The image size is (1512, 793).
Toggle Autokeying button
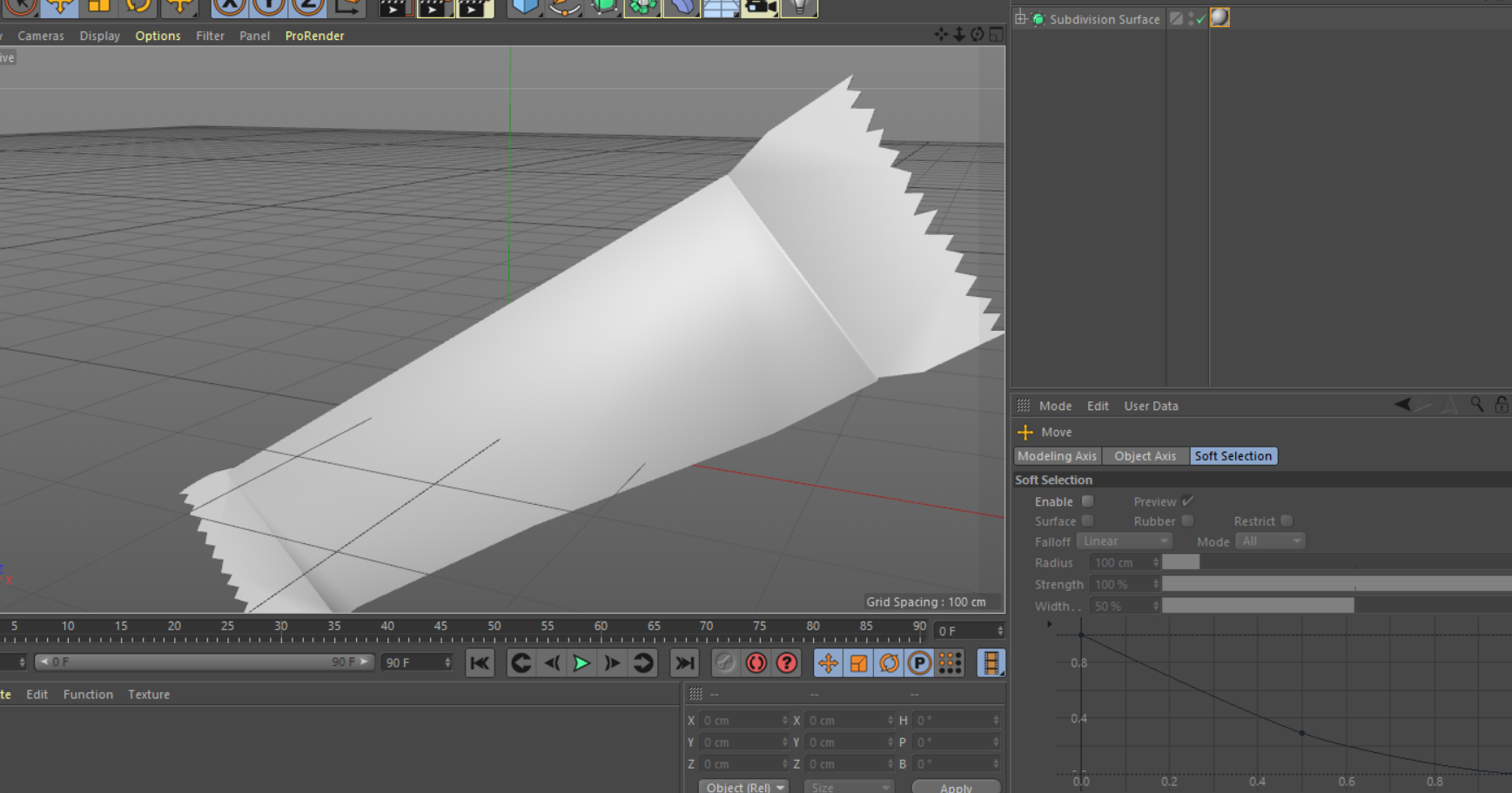[x=756, y=663]
